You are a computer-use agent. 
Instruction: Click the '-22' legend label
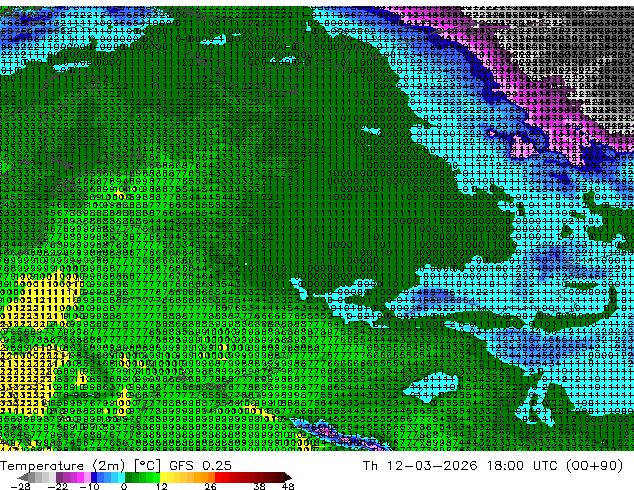(x=58, y=486)
